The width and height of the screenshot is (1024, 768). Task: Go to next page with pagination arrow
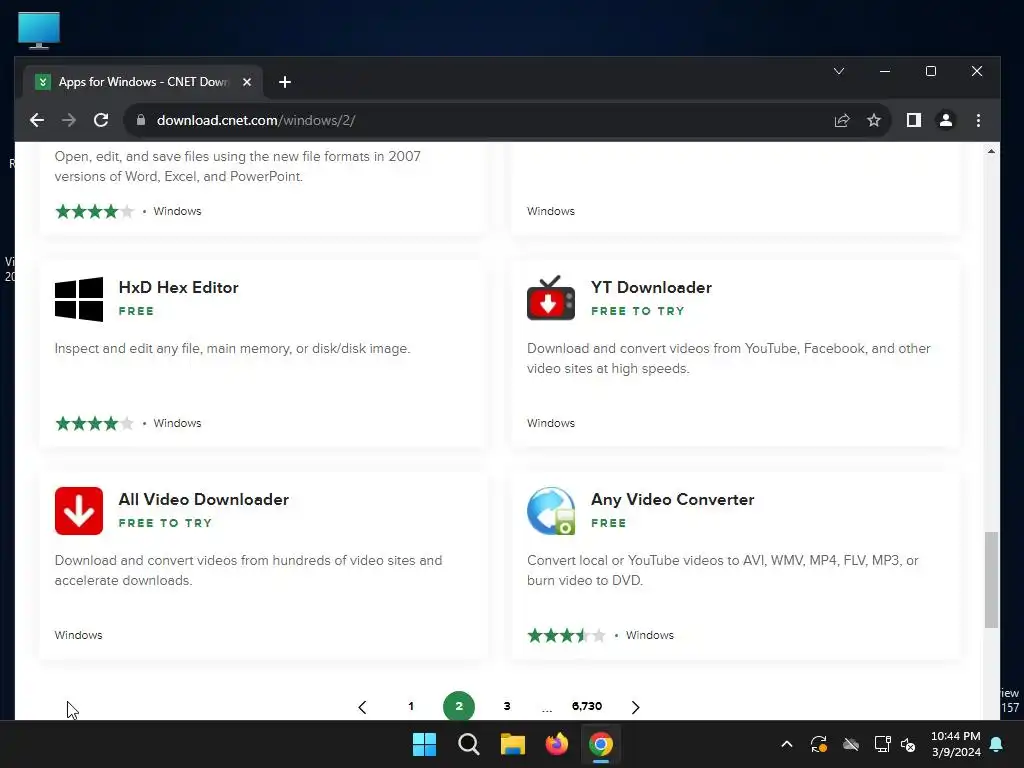(x=635, y=707)
